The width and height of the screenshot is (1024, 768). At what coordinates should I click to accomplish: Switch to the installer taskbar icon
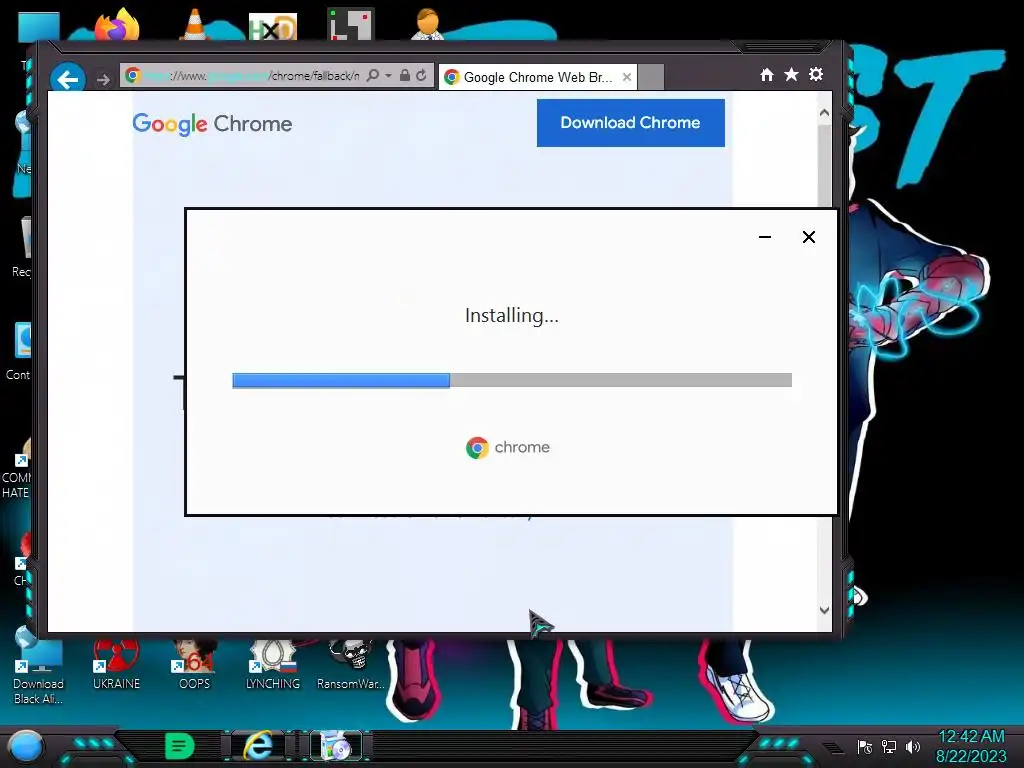pos(336,746)
